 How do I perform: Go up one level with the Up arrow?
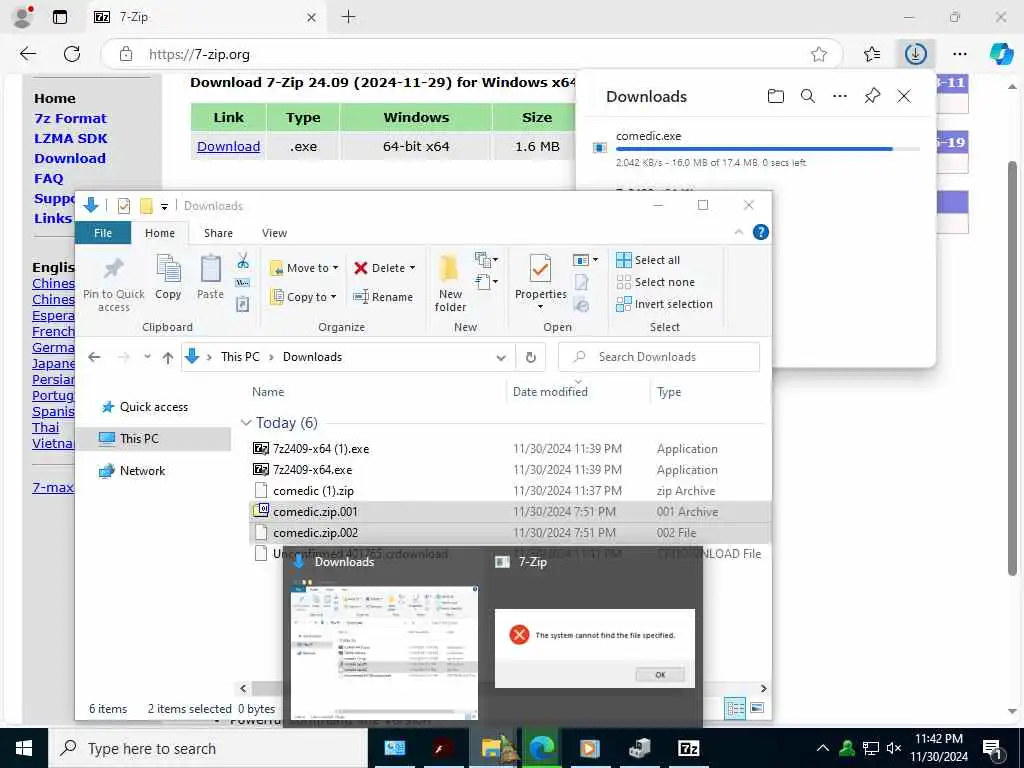pyautogui.click(x=168, y=357)
